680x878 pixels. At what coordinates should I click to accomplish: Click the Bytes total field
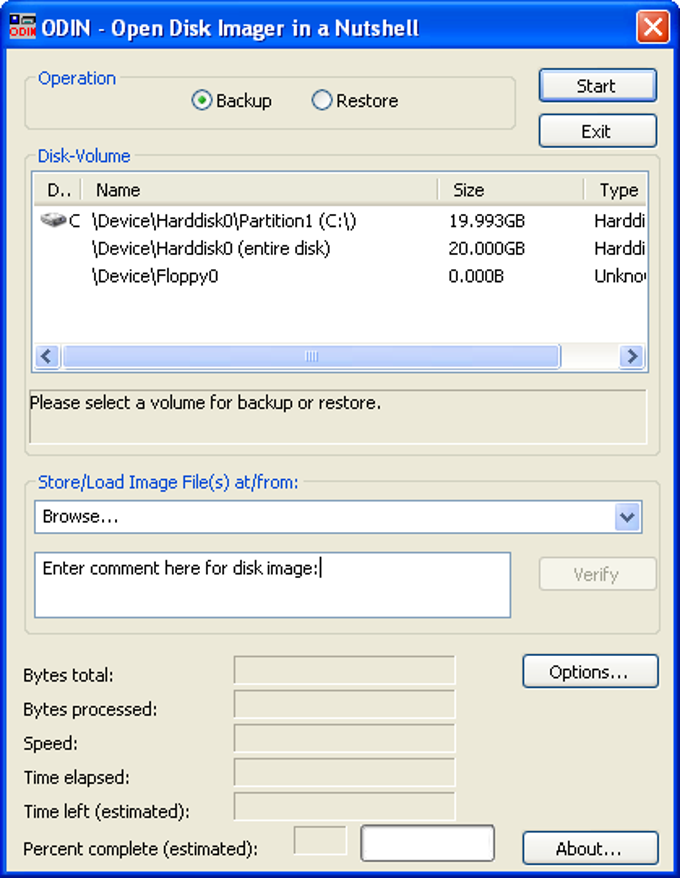pos(344,670)
